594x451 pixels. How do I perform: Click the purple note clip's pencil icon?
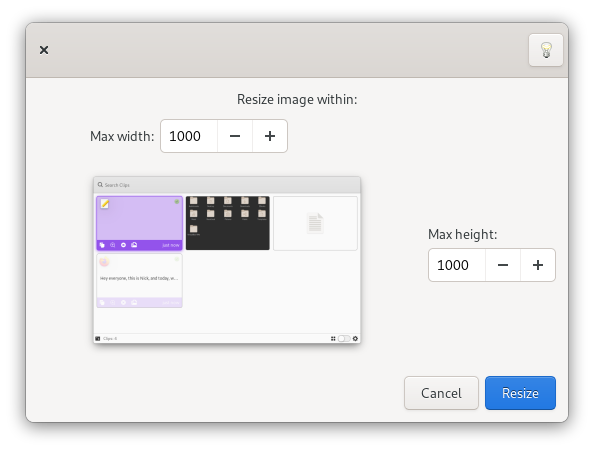105,204
